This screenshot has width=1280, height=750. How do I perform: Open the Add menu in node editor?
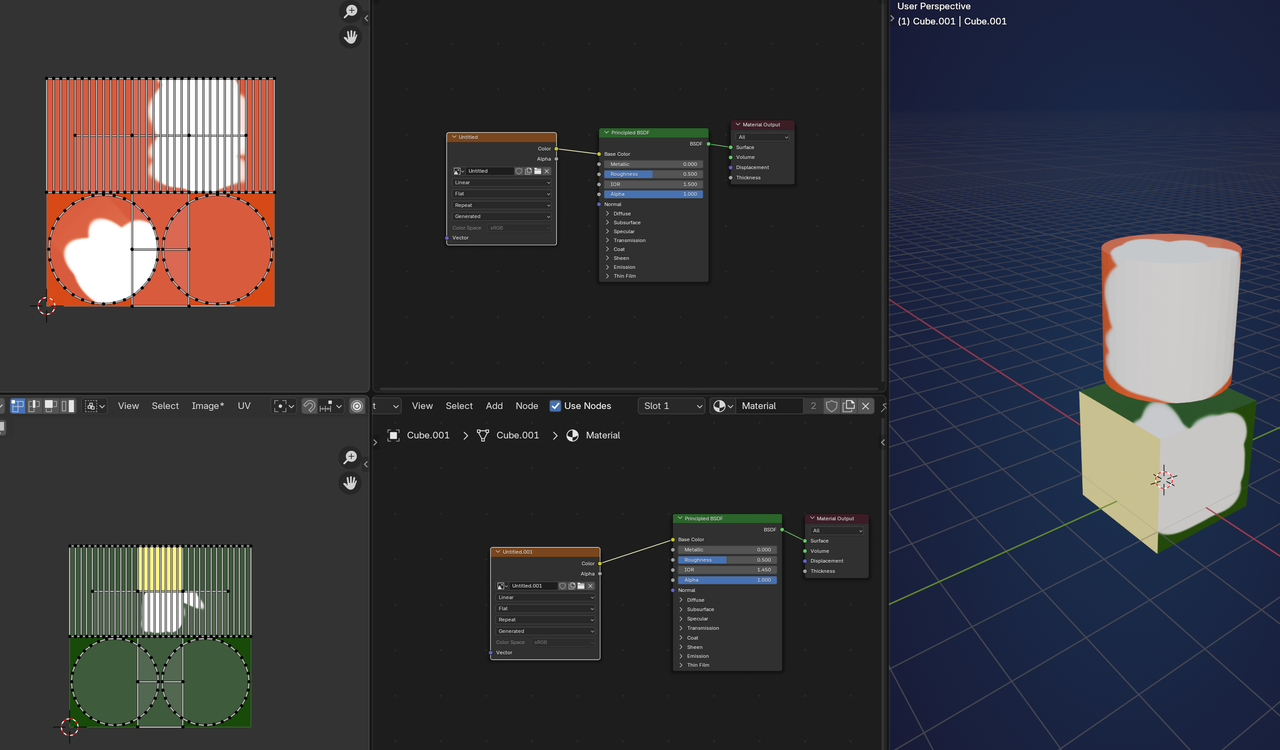[x=494, y=406]
